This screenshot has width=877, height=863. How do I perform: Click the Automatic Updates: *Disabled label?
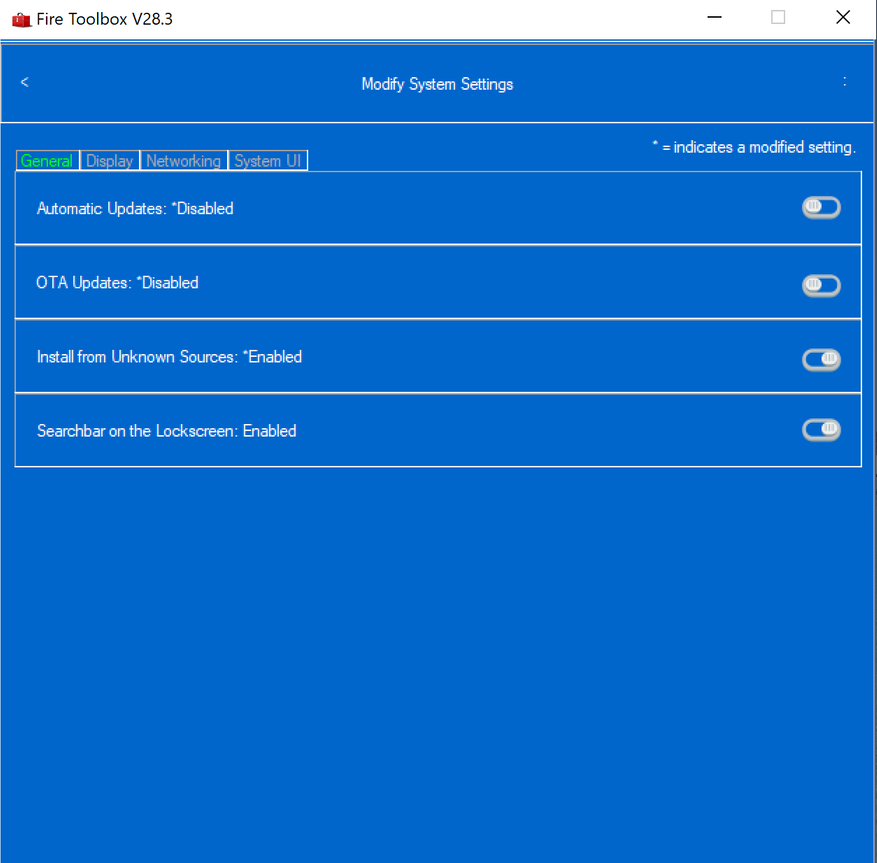click(135, 209)
